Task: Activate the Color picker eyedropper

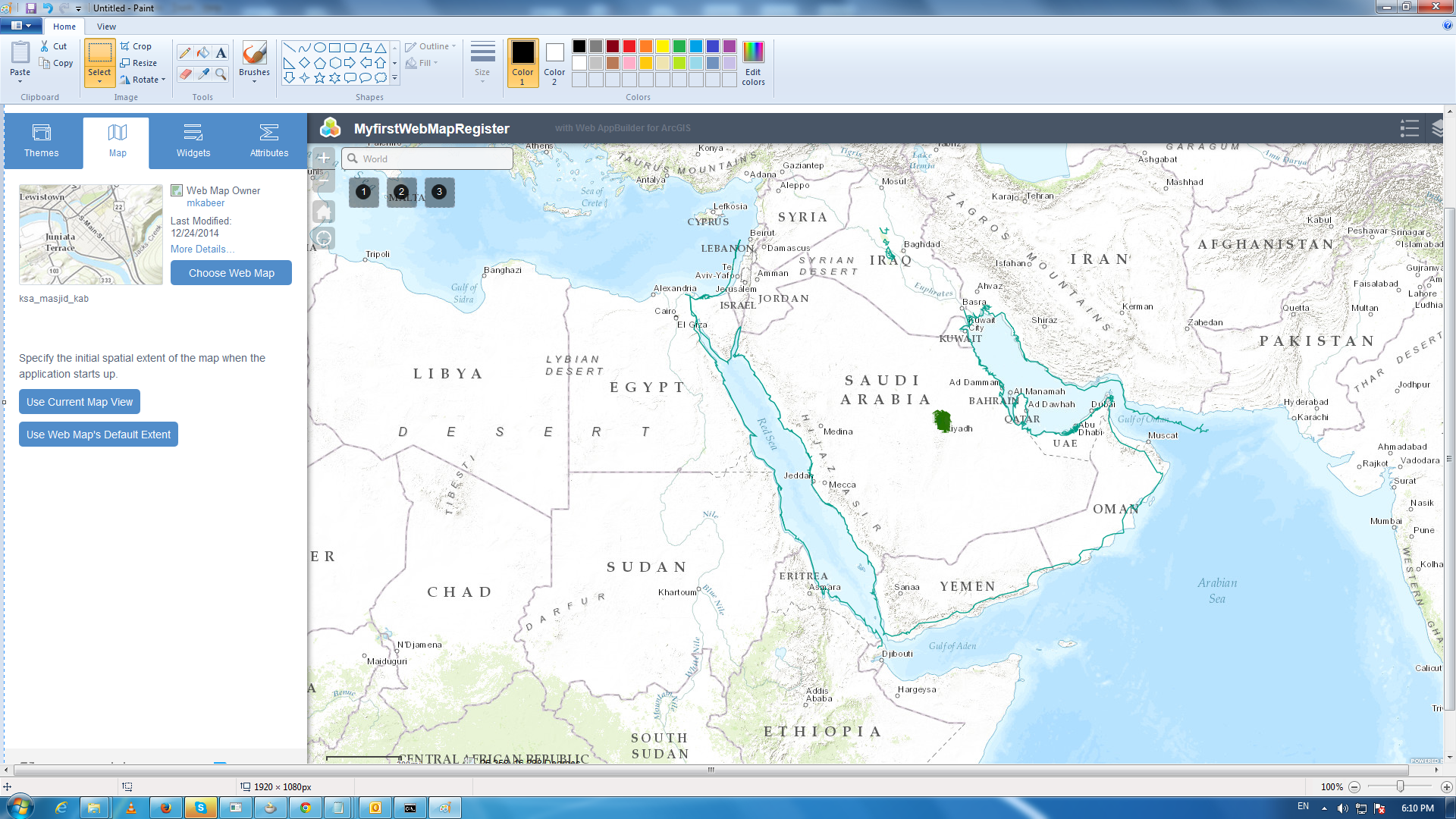Action: [202, 74]
